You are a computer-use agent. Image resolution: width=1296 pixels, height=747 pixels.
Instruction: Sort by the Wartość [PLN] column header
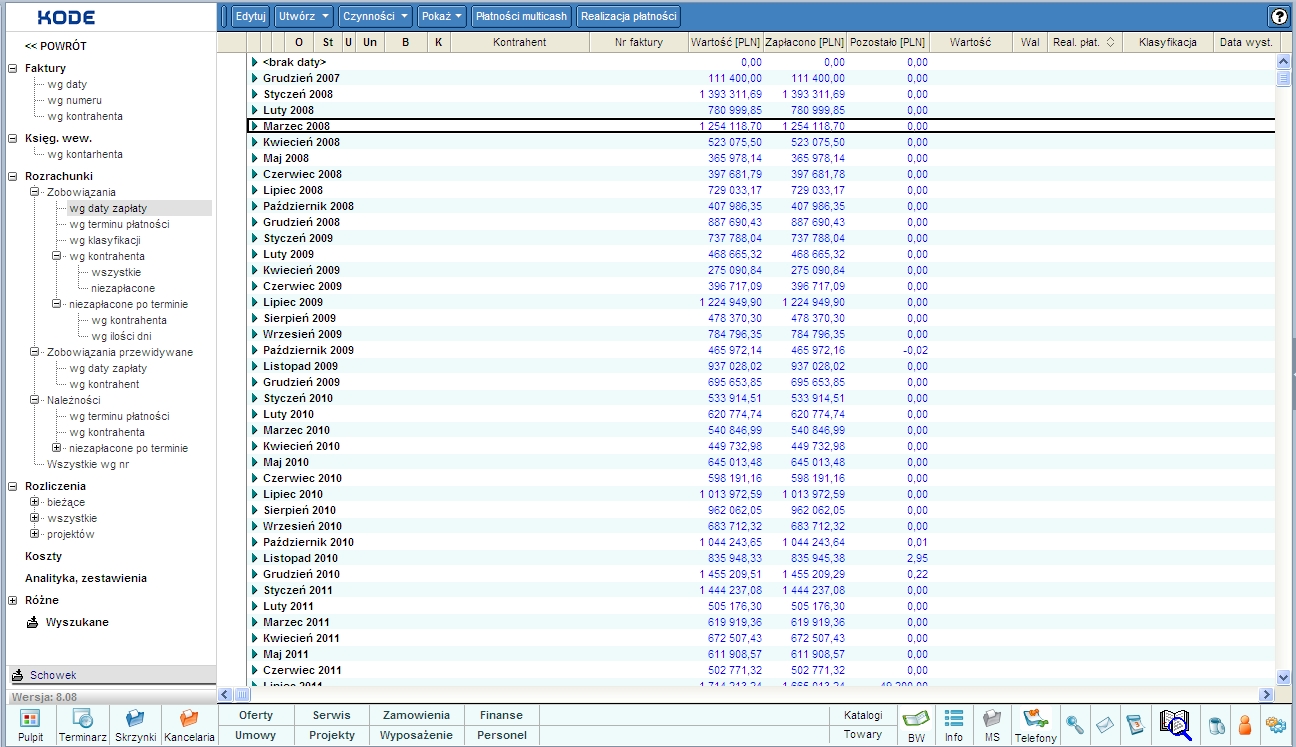coord(726,43)
